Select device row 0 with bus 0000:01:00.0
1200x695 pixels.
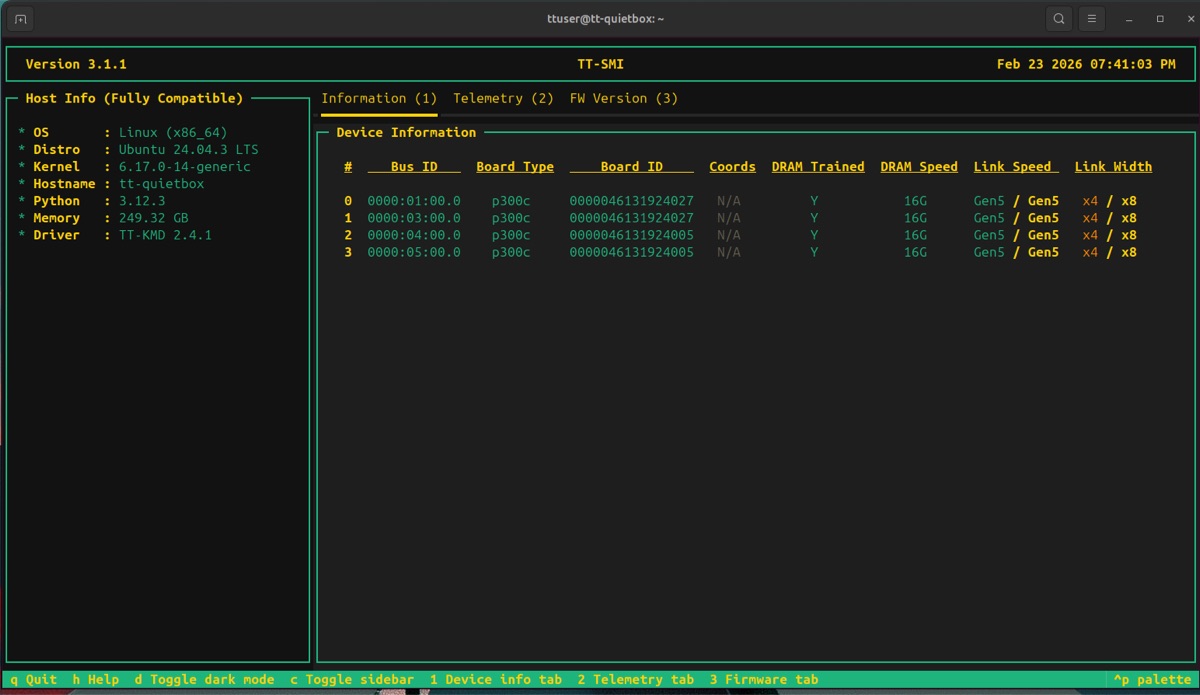click(x=414, y=201)
